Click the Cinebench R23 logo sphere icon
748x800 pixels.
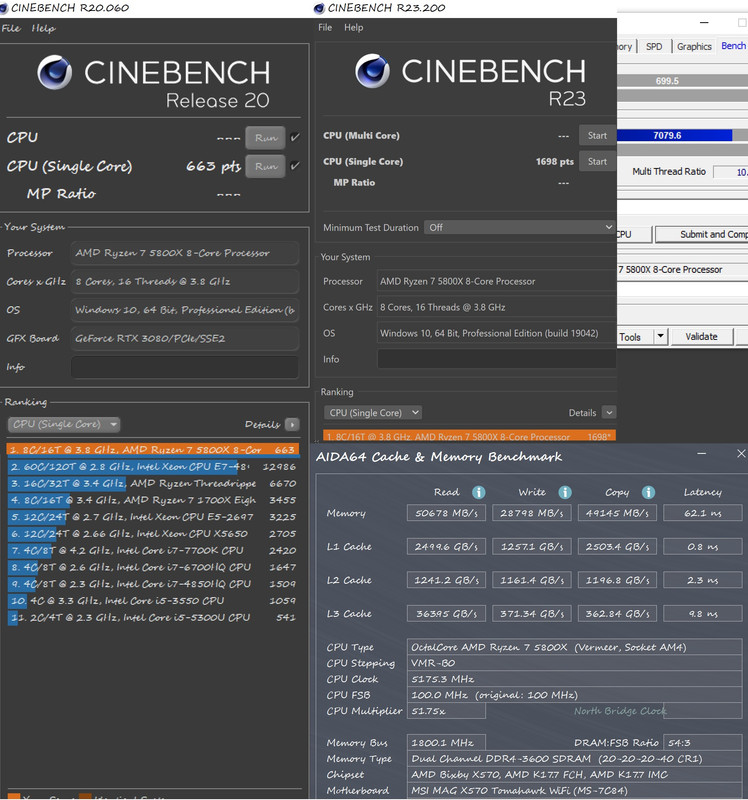pyautogui.click(x=372, y=71)
